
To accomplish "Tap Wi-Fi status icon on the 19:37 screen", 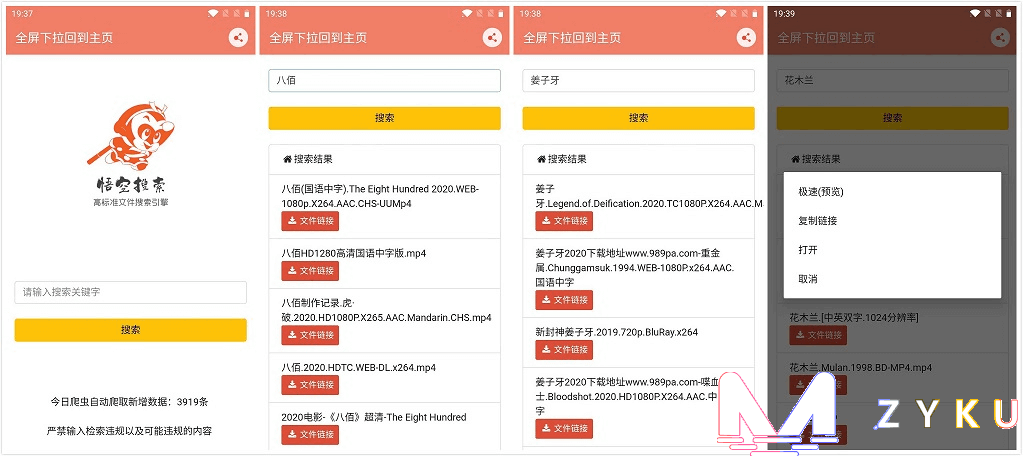I will coord(213,13).
